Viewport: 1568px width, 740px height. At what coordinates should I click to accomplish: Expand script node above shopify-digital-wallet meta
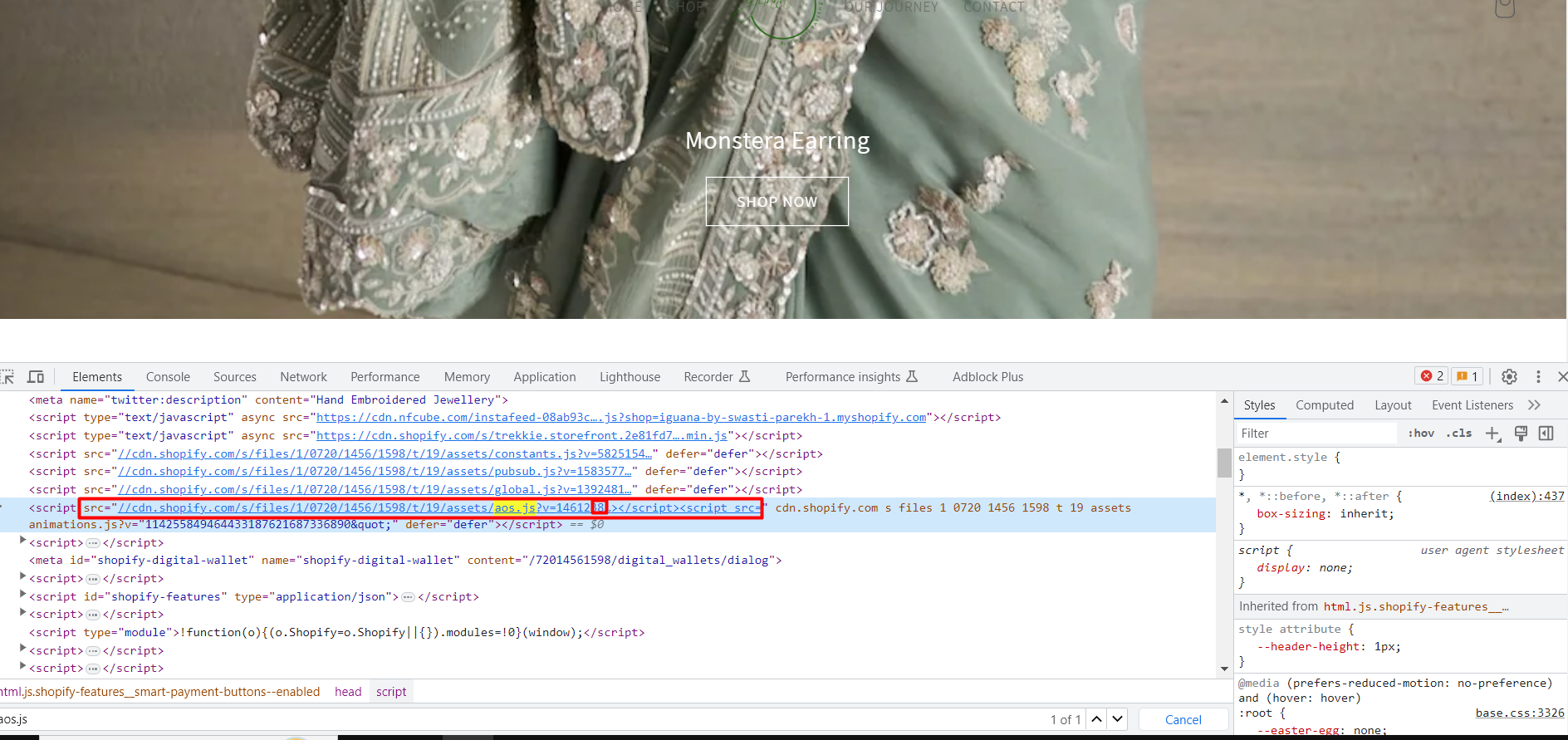(22, 542)
